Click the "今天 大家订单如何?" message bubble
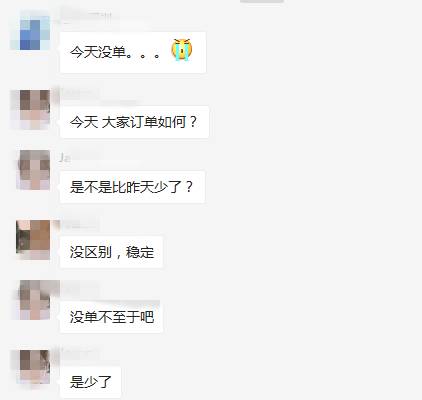The image size is (422, 400). point(134,122)
